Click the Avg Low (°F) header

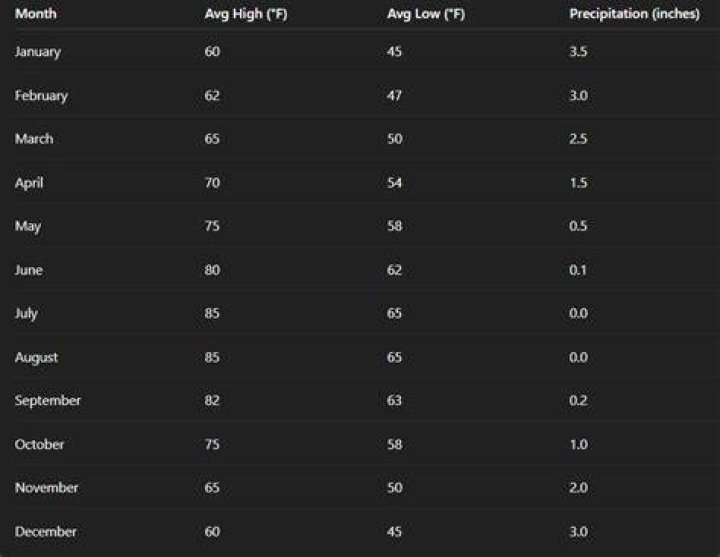click(426, 14)
